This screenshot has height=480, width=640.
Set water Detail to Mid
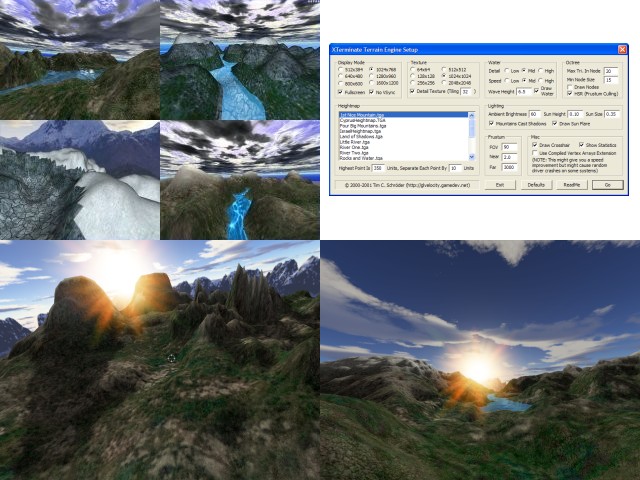point(524,71)
